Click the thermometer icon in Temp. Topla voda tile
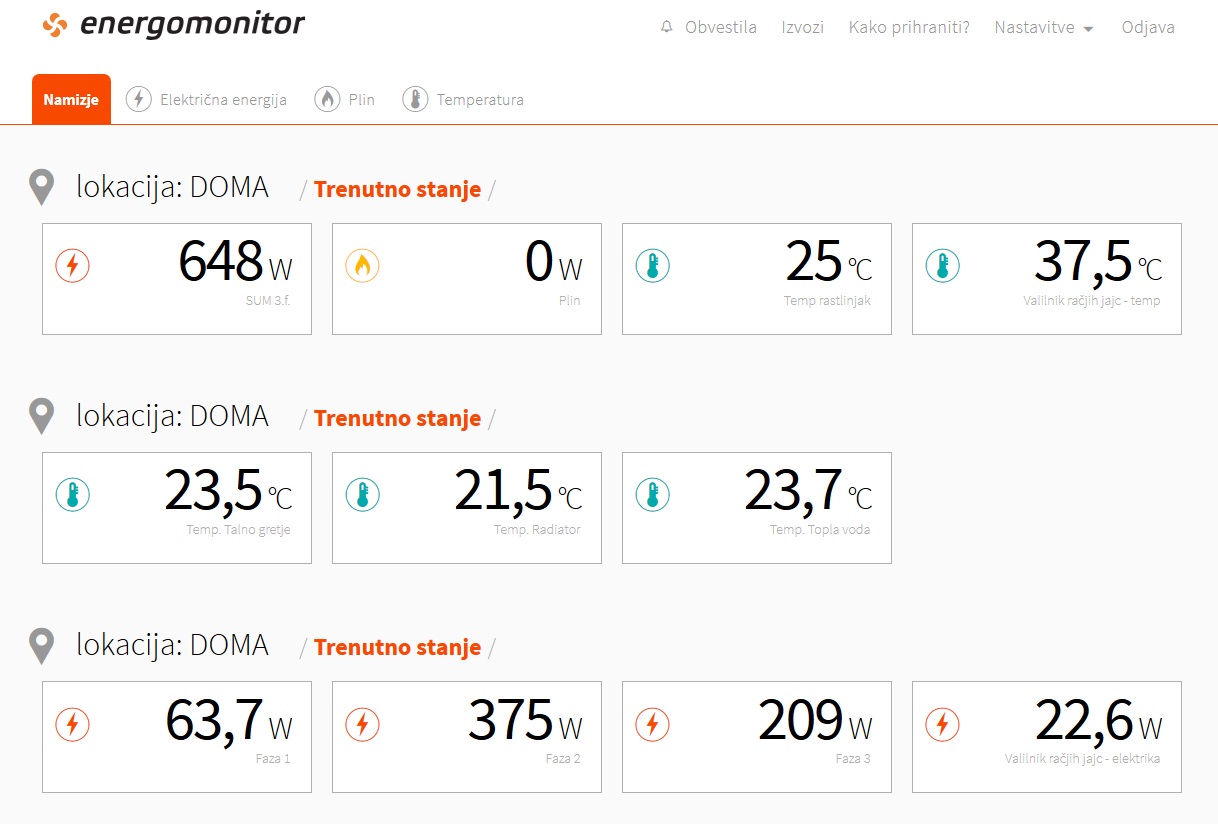 point(652,494)
